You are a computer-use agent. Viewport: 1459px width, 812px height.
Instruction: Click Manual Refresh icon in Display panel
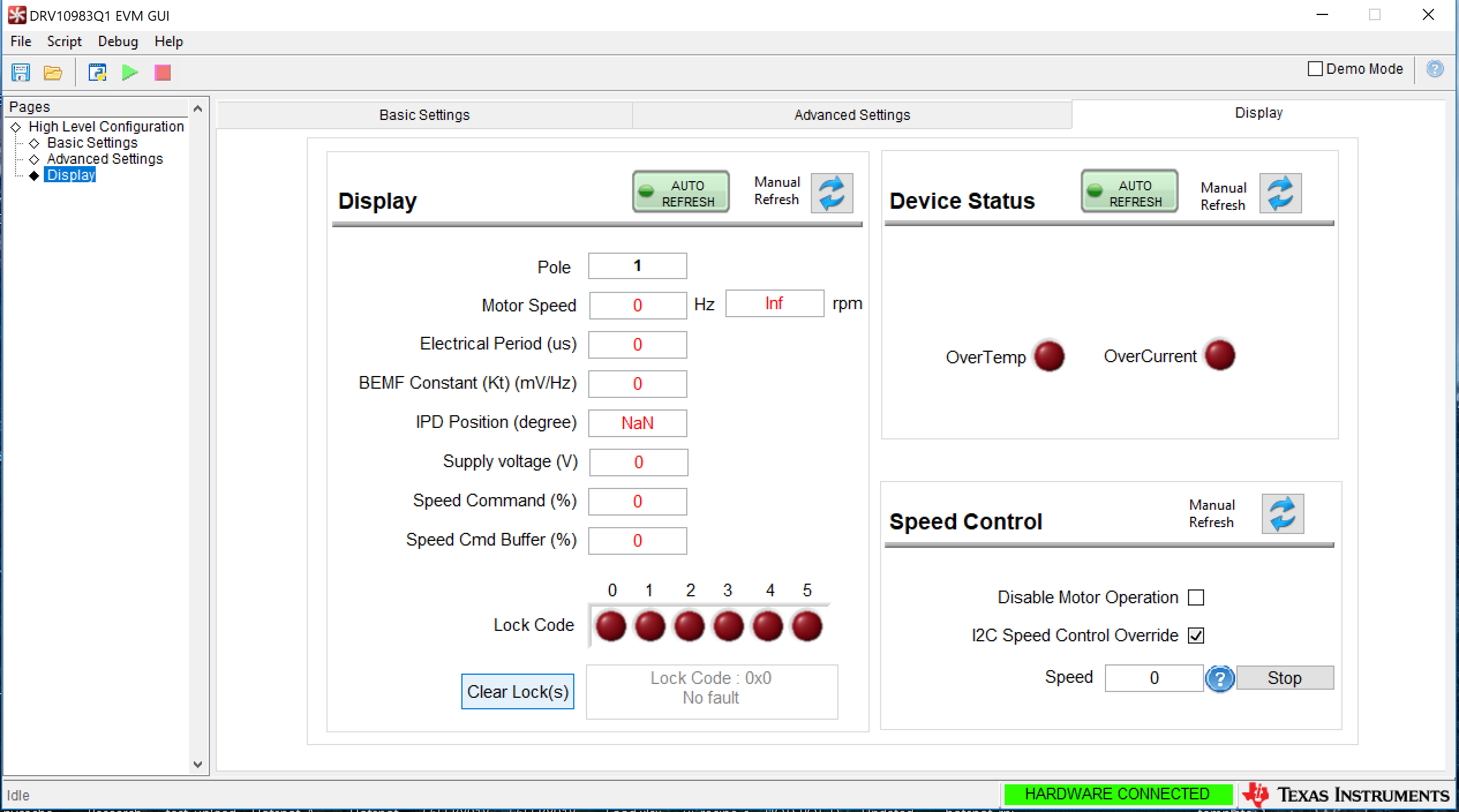point(832,193)
